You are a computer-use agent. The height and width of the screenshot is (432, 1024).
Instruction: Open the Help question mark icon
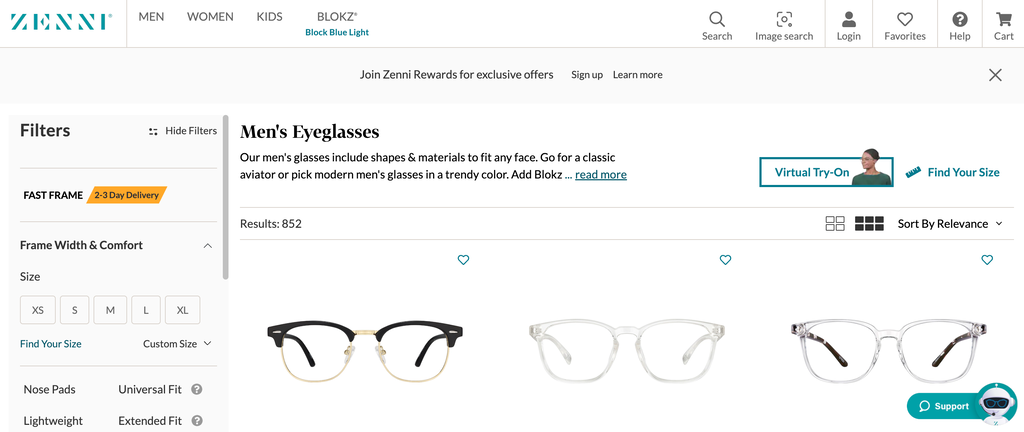[x=959, y=20]
